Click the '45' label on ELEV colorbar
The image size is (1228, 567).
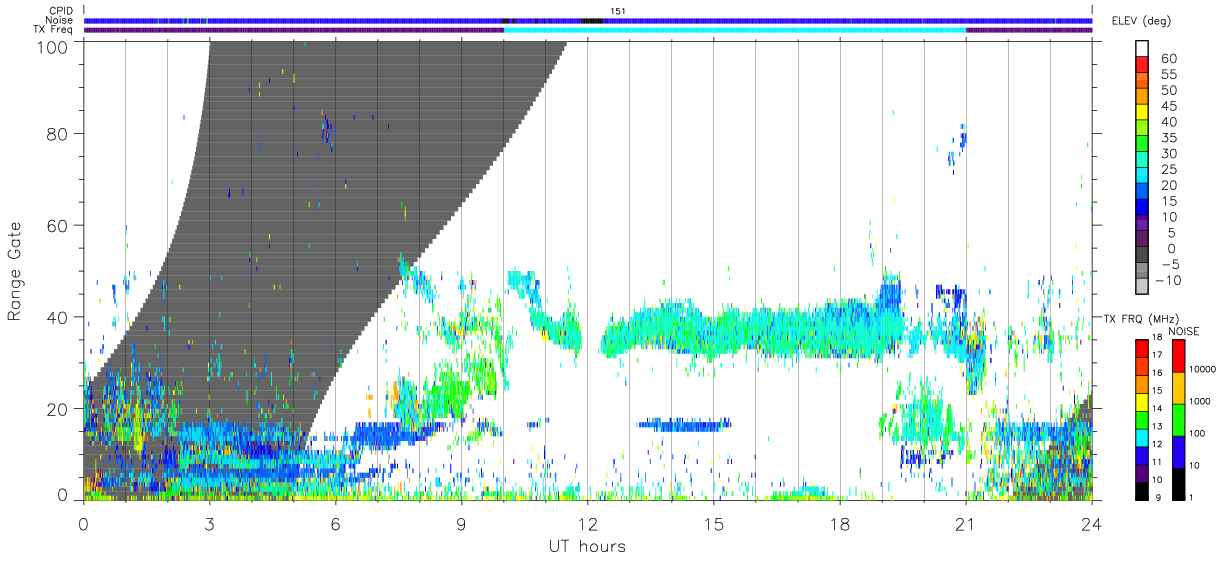click(1168, 106)
